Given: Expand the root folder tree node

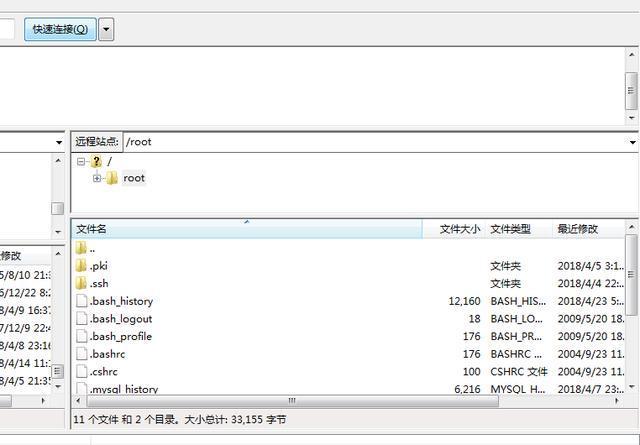Looking at the screenshot, I should [x=97, y=178].
